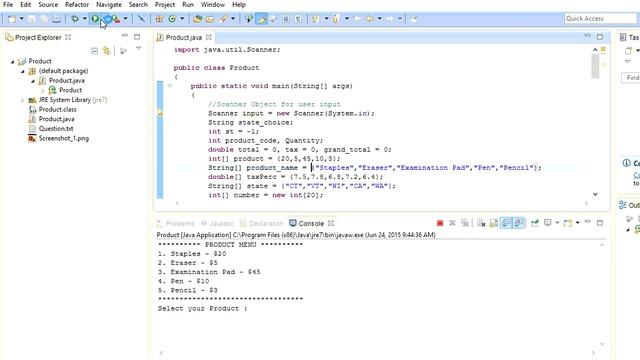This screenshot has height=360, width=640.
Task: Switch to the Javadoc tab
Action: [217, 223]
